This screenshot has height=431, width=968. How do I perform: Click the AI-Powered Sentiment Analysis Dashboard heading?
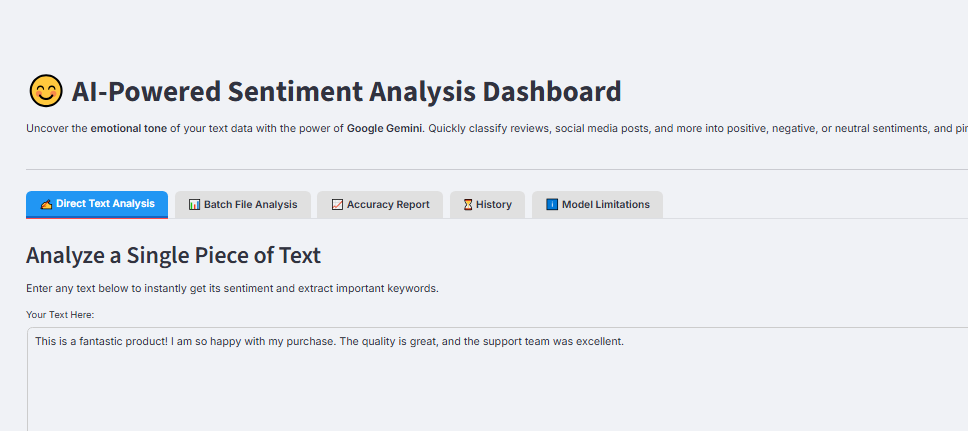[x=346, y=91]
